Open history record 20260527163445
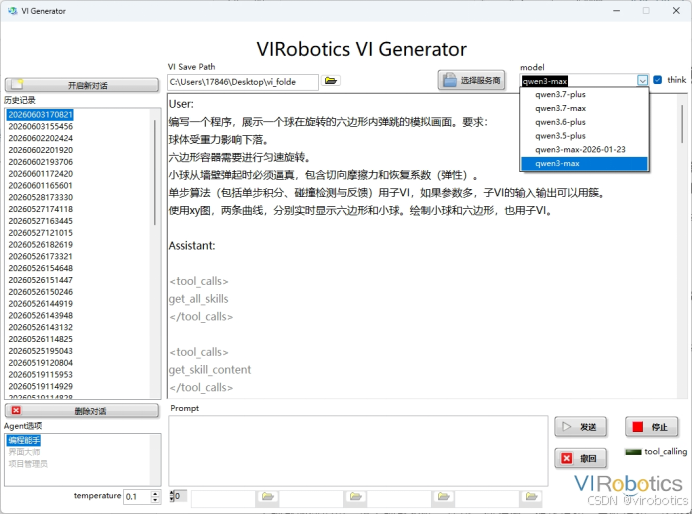The width and height of the screenshot is (693, 514). click(x=41, y=221)
